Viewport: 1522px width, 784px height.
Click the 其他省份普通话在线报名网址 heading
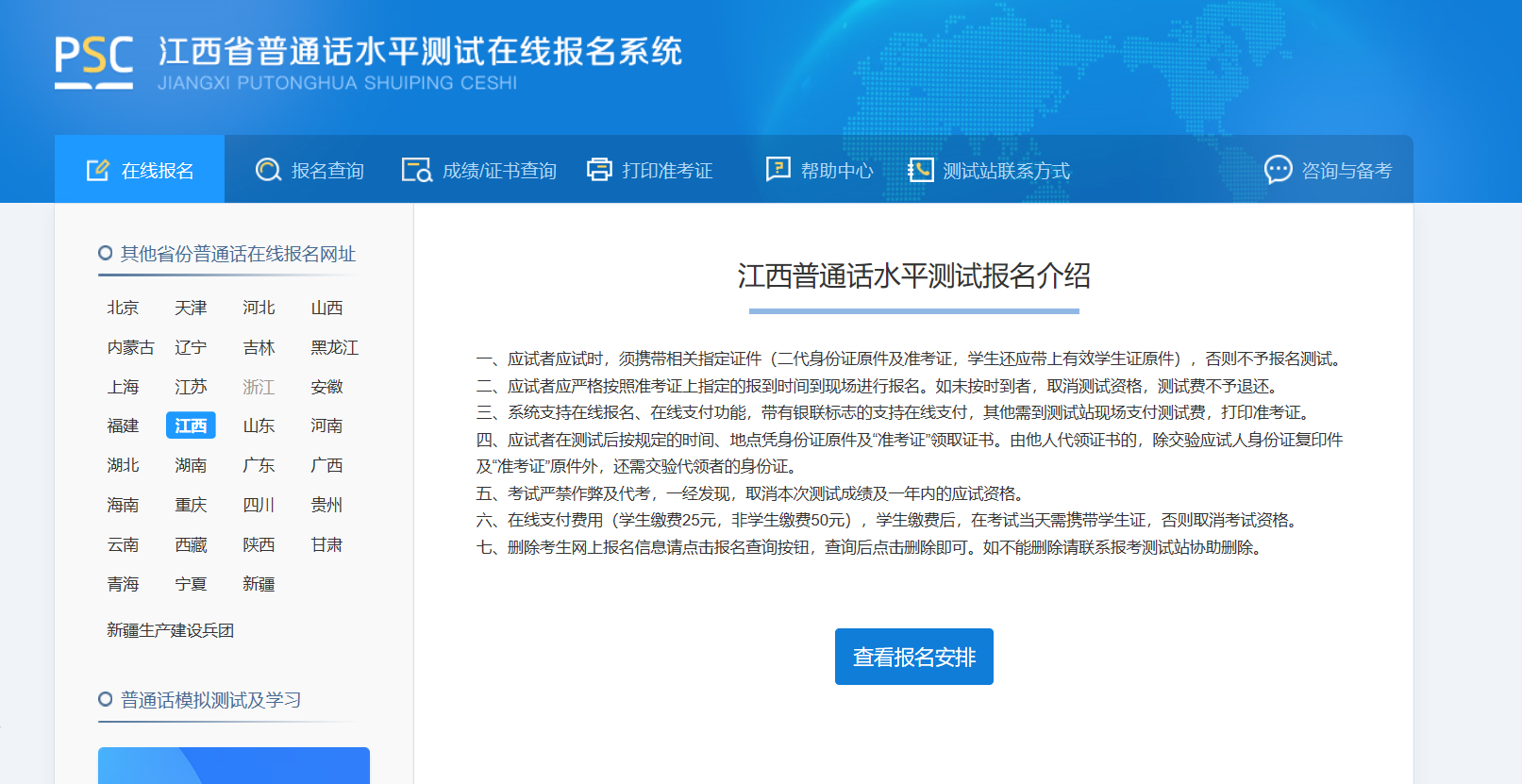point(238,254)
